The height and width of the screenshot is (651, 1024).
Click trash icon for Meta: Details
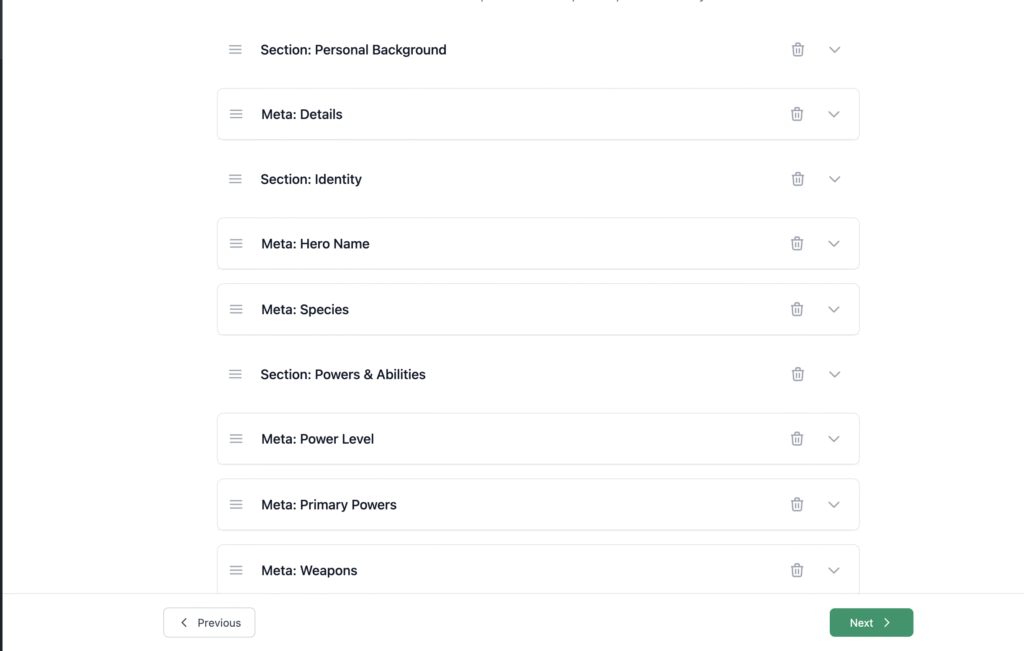797,114
